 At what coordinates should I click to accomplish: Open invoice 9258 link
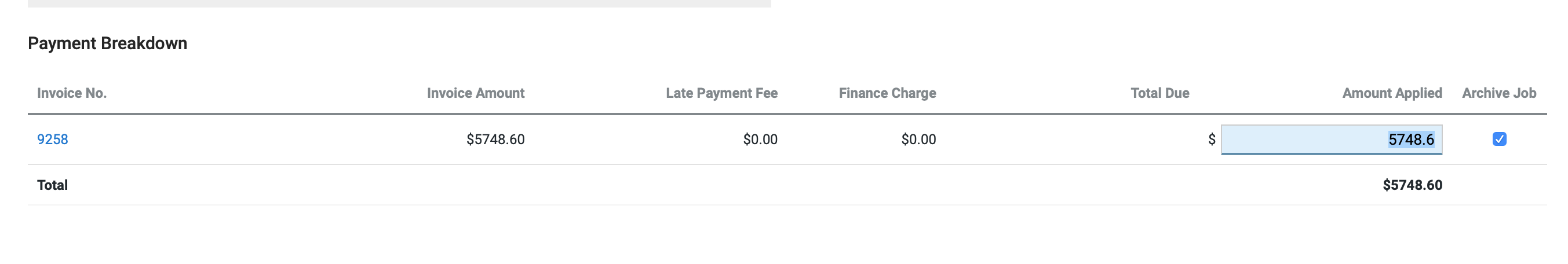52,140
